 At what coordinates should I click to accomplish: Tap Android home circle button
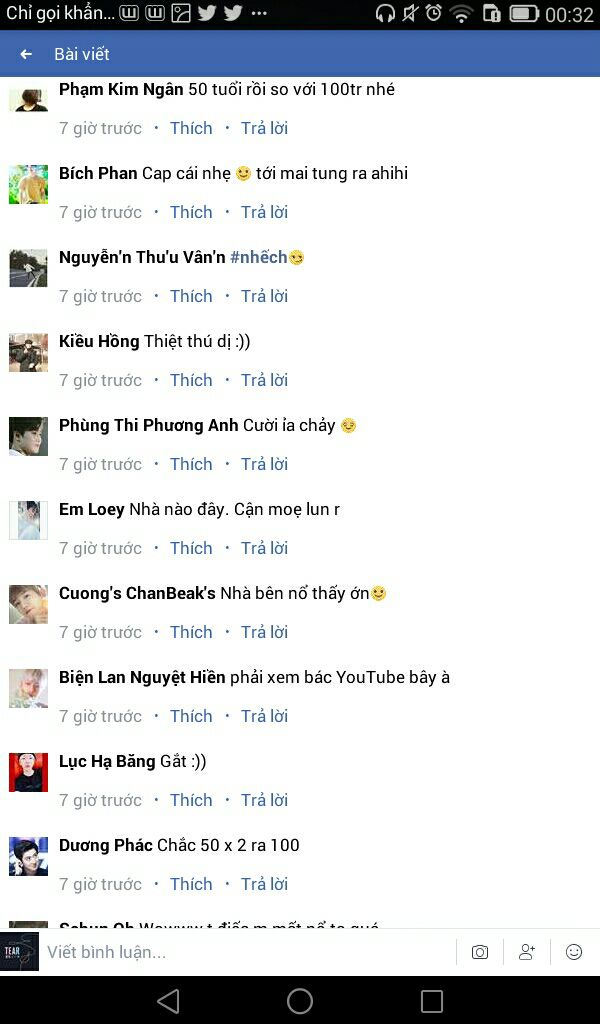(300, 1000)
